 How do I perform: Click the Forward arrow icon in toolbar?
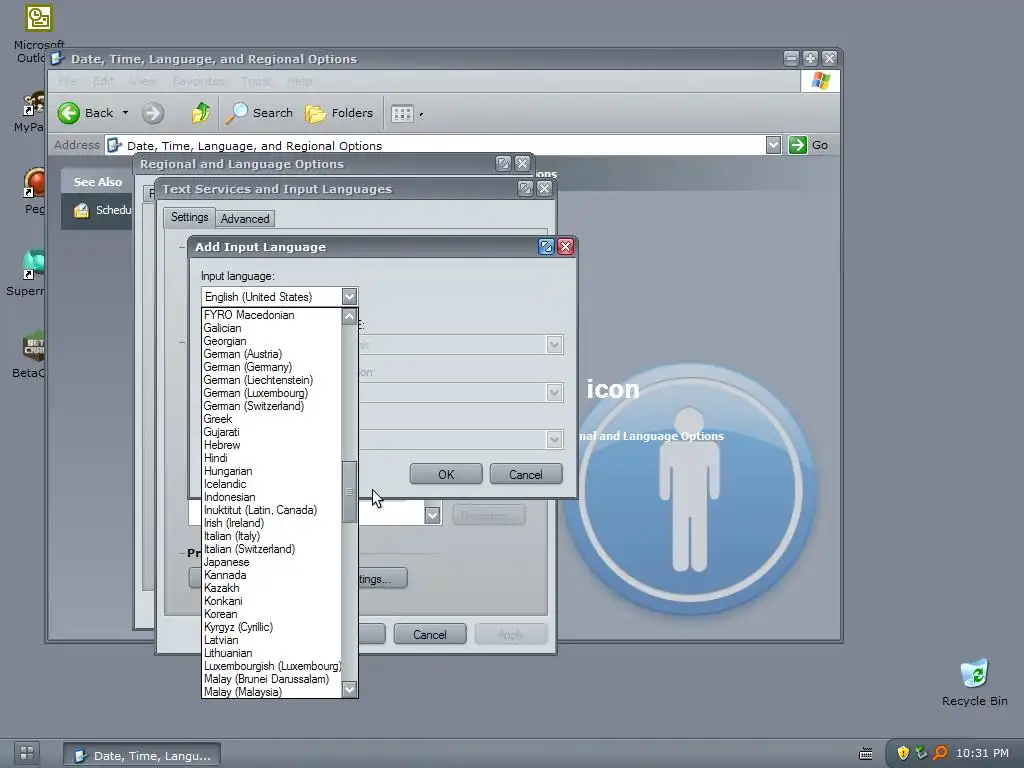[153, 113]
